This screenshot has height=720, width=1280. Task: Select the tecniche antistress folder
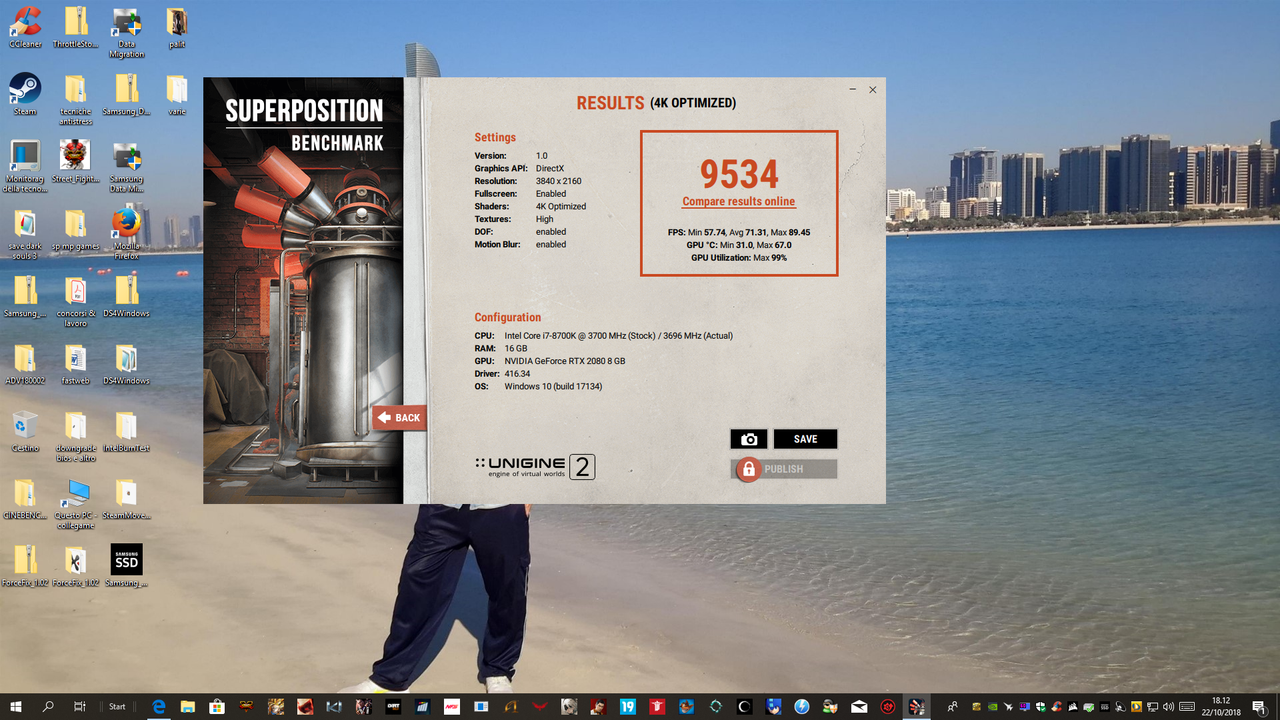[75, 98]
